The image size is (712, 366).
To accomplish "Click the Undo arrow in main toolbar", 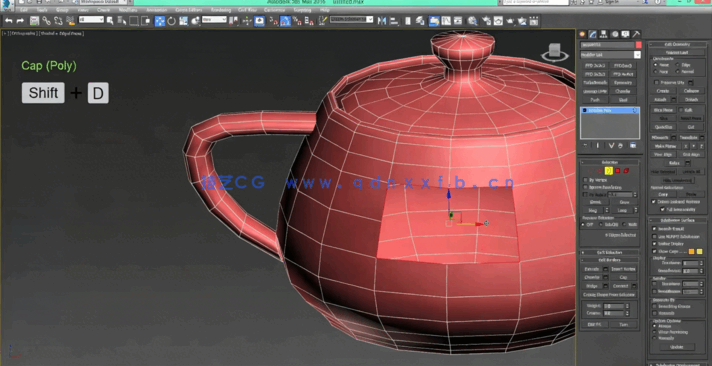I will [9, 21].
